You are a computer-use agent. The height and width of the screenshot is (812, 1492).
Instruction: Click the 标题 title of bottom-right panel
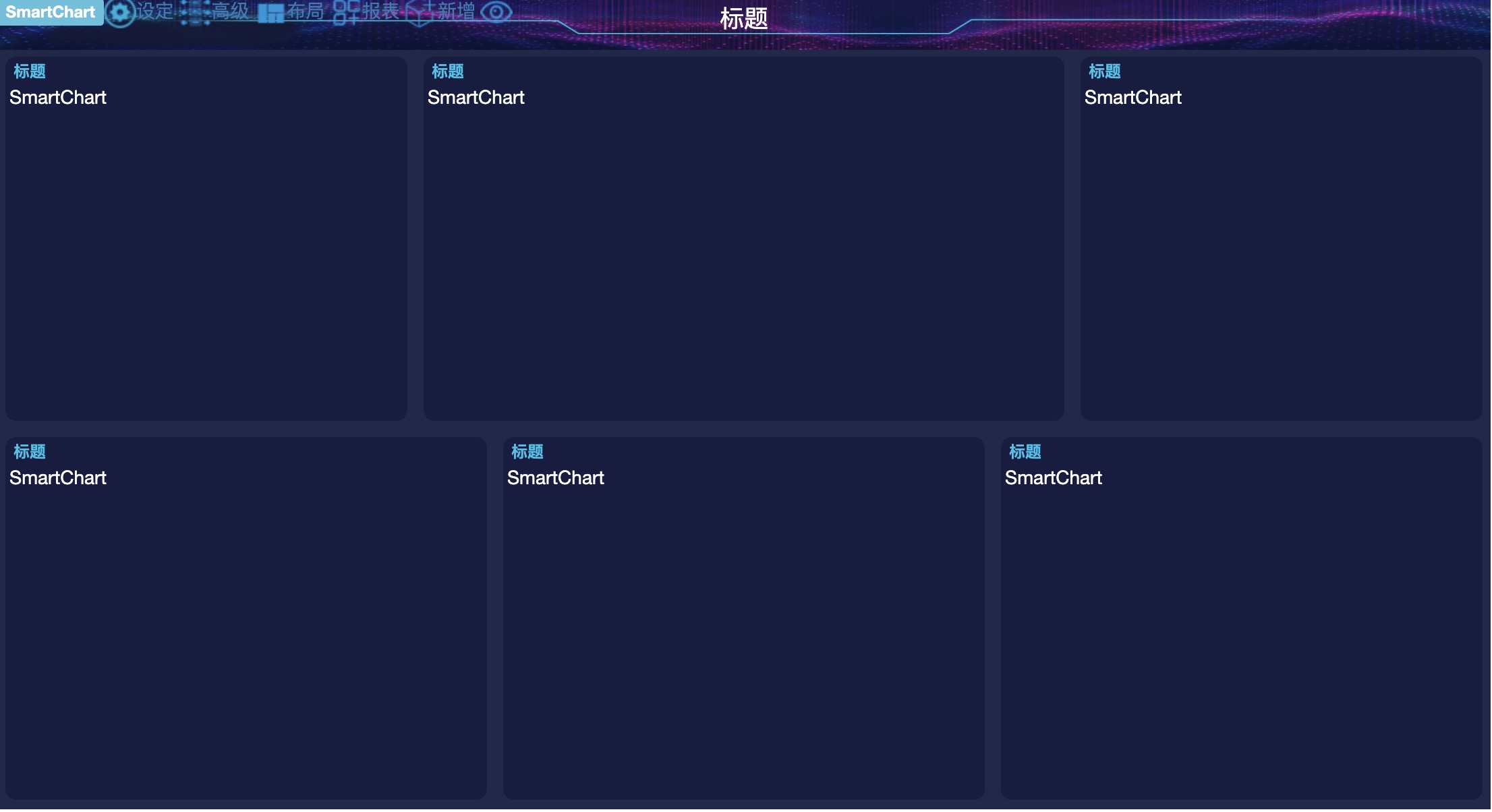point(1025,452)
